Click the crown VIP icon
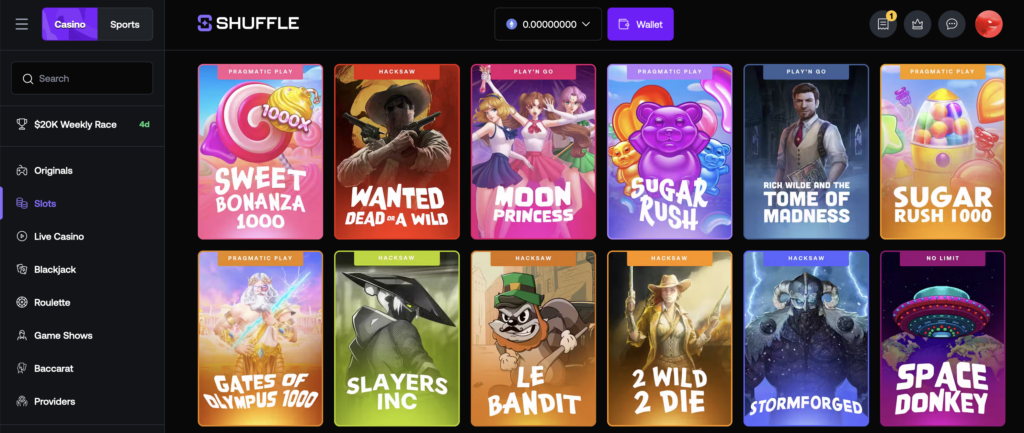This screenshot has width=1024, height=433. coord(917,24)
